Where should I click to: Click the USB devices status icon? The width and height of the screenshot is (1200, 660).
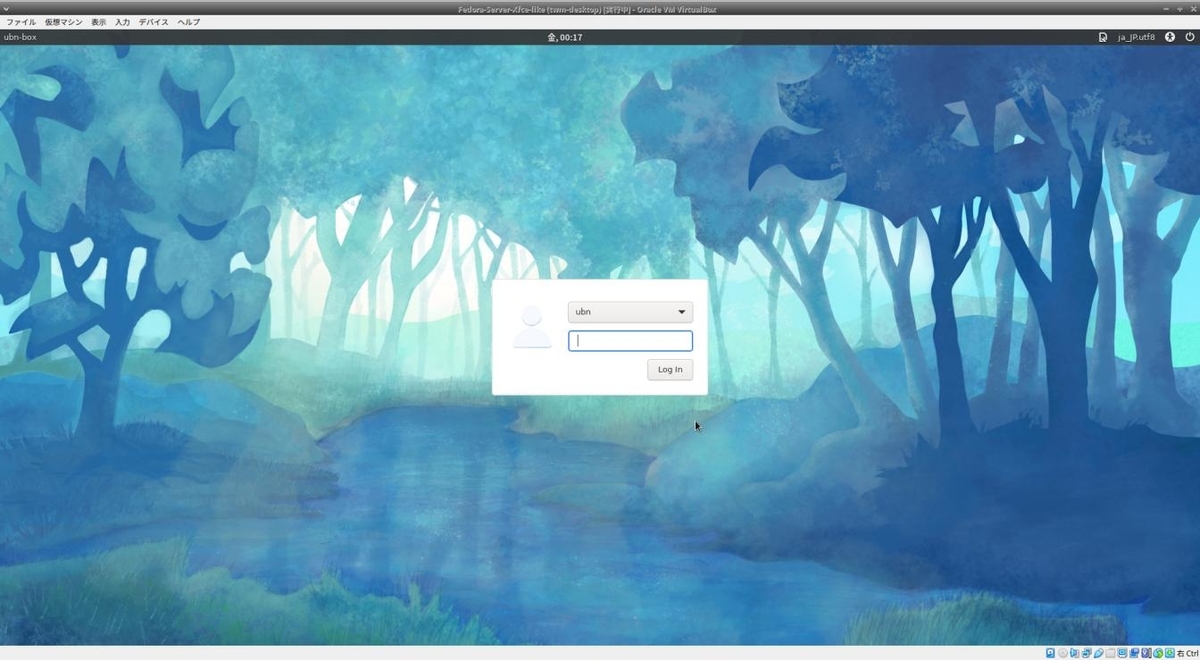(x=1099, y=653)
